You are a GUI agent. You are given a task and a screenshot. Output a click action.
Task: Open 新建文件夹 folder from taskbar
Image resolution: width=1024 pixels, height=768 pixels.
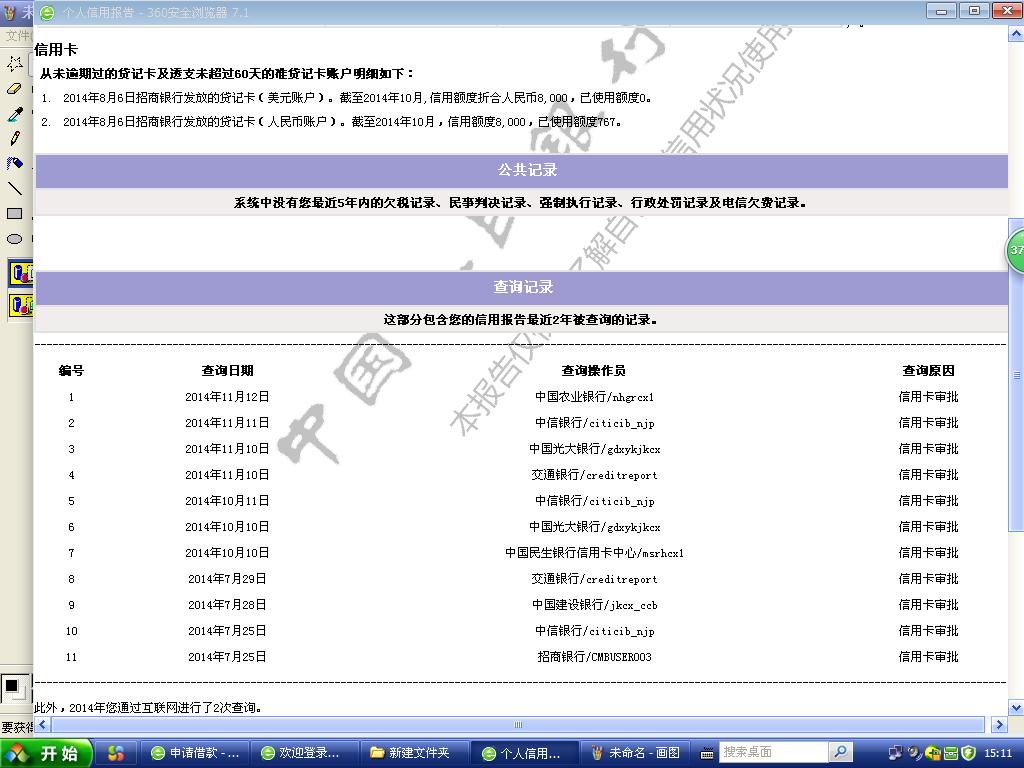point(415,753)
